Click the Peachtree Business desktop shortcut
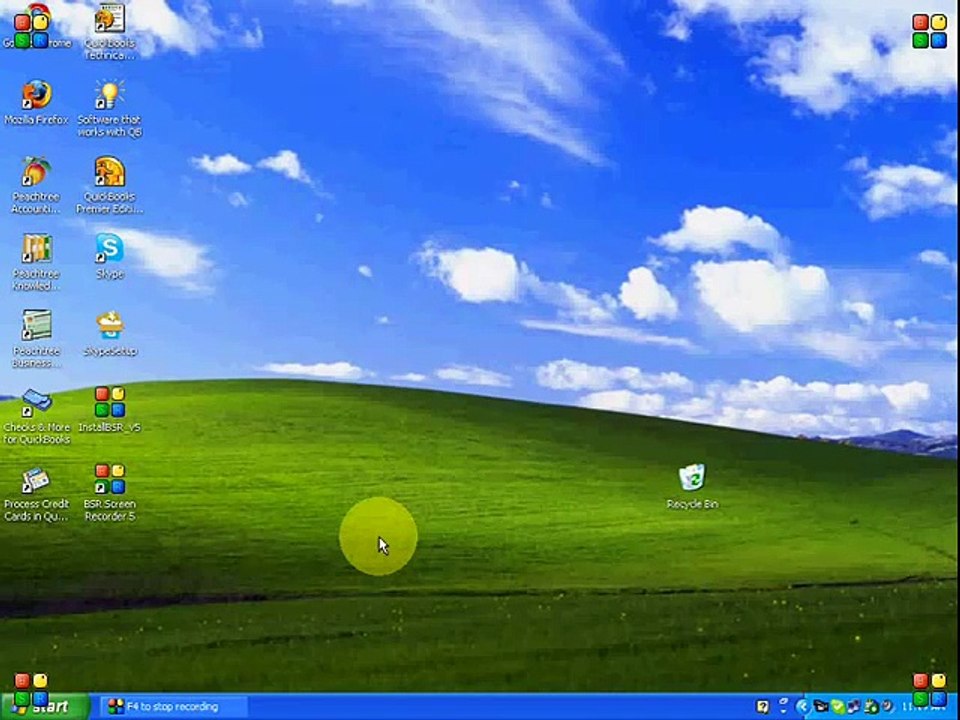Screen dimensions: 960x720 [x=36, y=340]
